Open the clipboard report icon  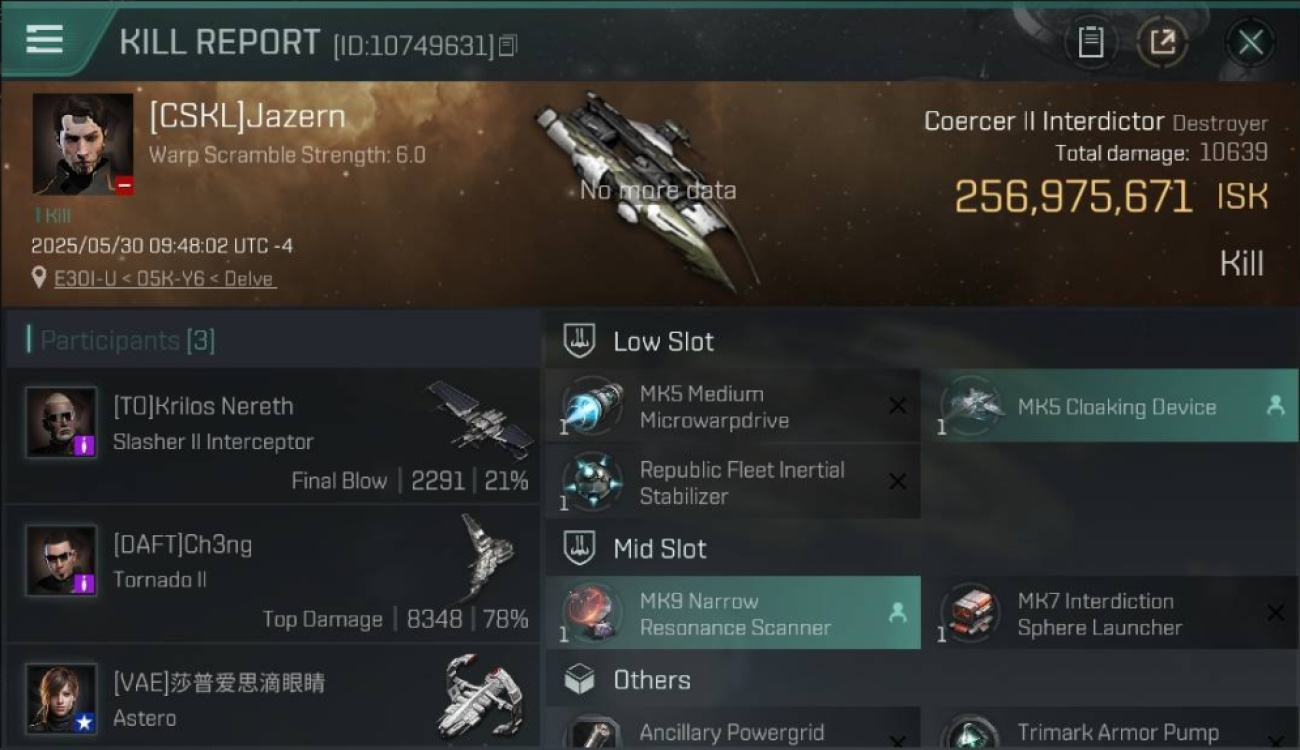click(x=1091, y=42)
